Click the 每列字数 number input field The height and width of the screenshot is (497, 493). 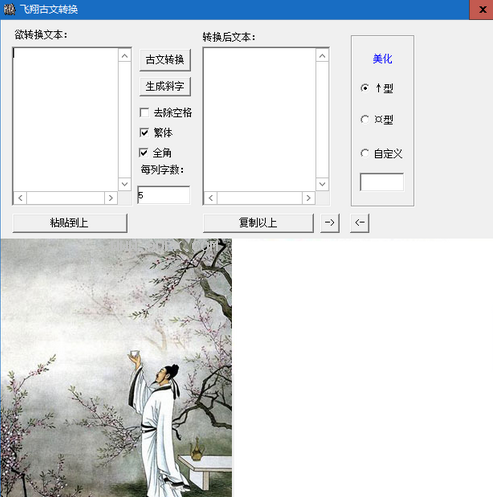pos(163,195)
